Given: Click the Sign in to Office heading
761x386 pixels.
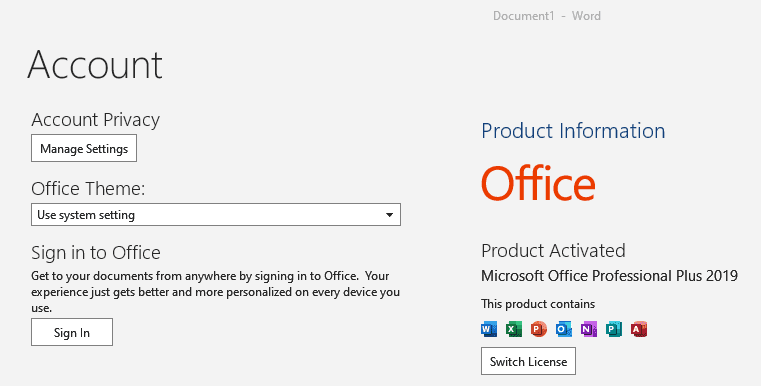Looking at the screenshot, I should [96, 252].
